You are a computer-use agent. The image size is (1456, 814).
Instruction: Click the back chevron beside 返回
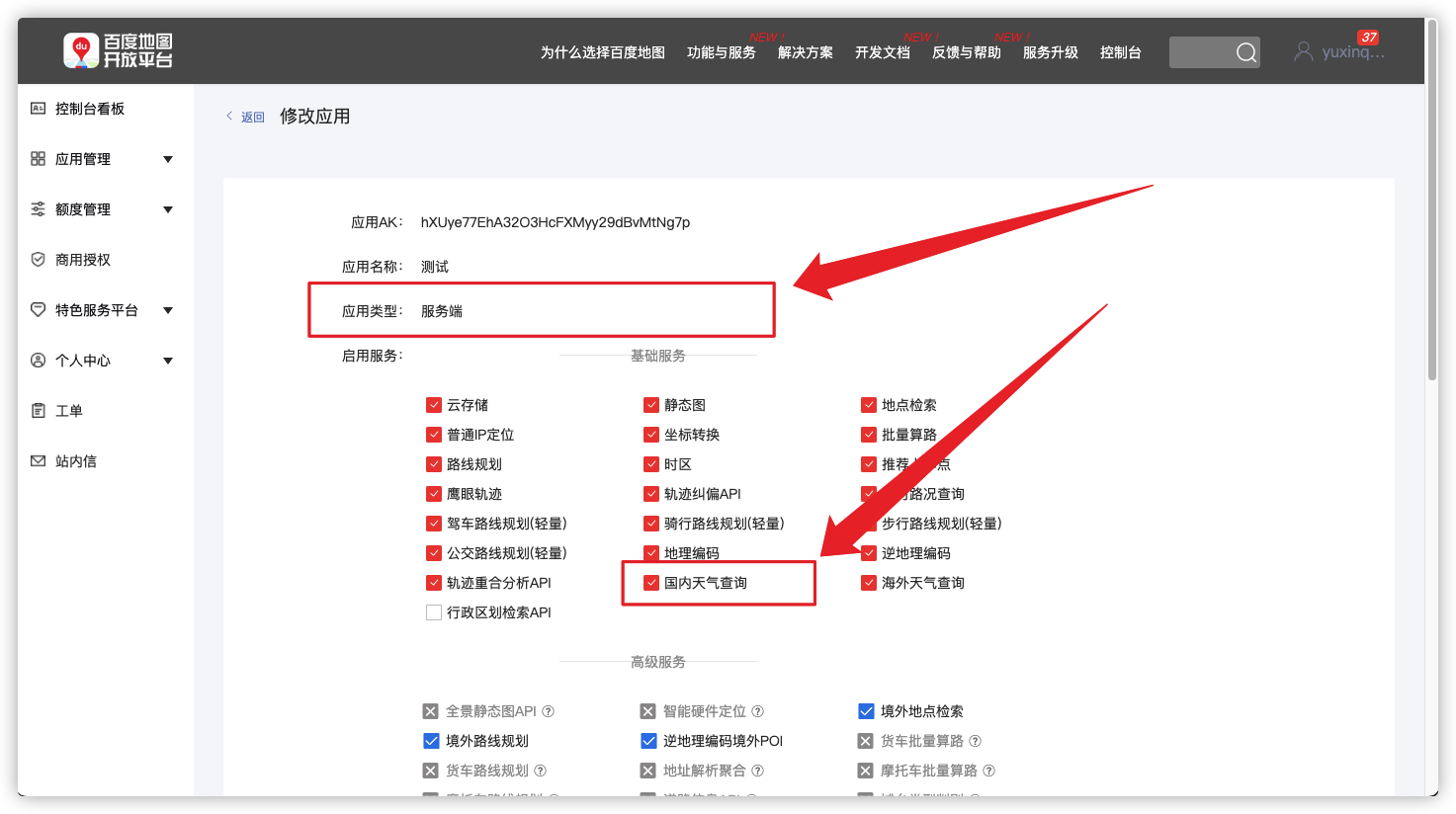click(229, 117)
